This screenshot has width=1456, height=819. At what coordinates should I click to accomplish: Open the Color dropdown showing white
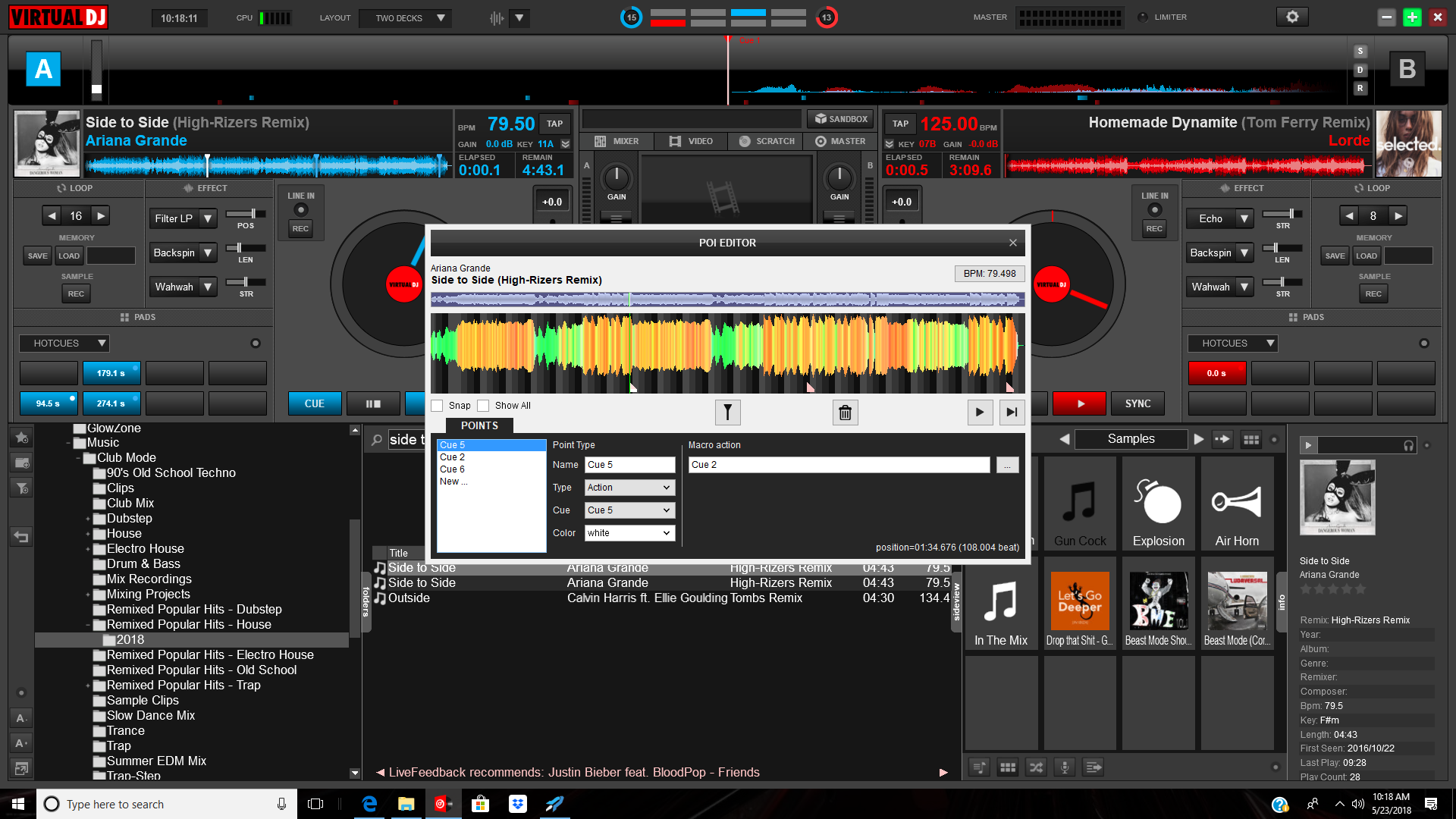pos(629,533)
